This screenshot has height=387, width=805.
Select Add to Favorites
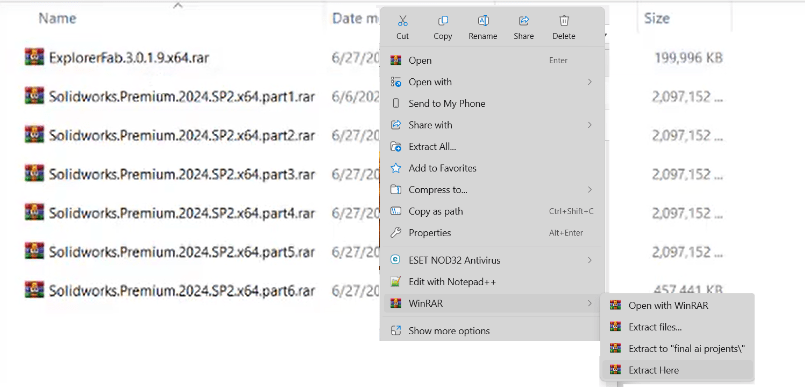point(493,168)
